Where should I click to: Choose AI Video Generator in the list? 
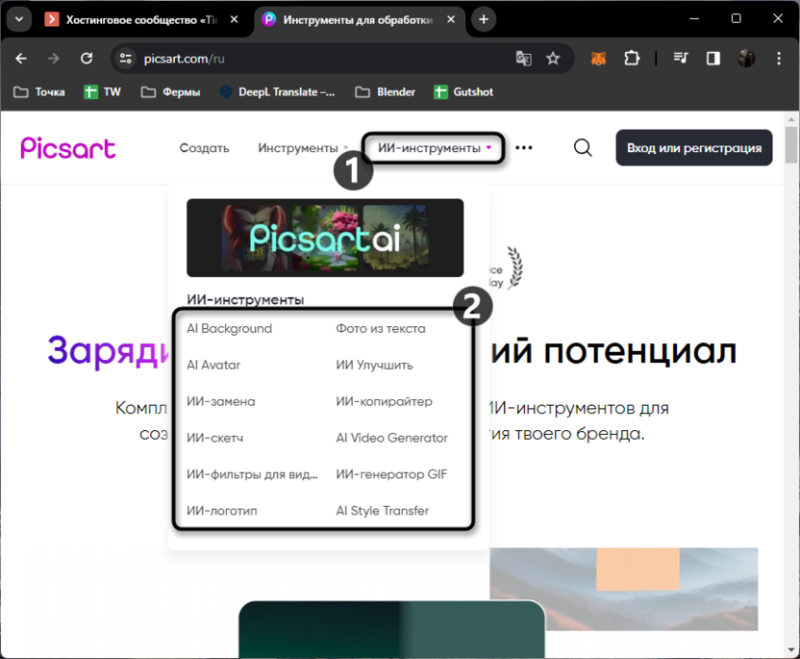[391, 438]
